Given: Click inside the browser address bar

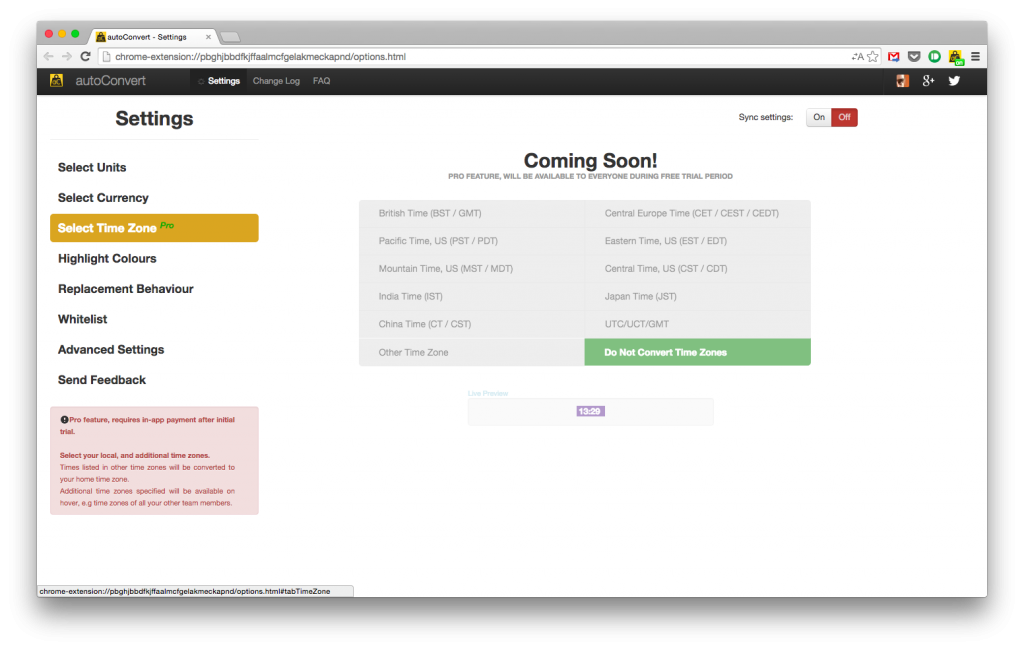Looking at the screenshot, I should click(x=450, y=56).
